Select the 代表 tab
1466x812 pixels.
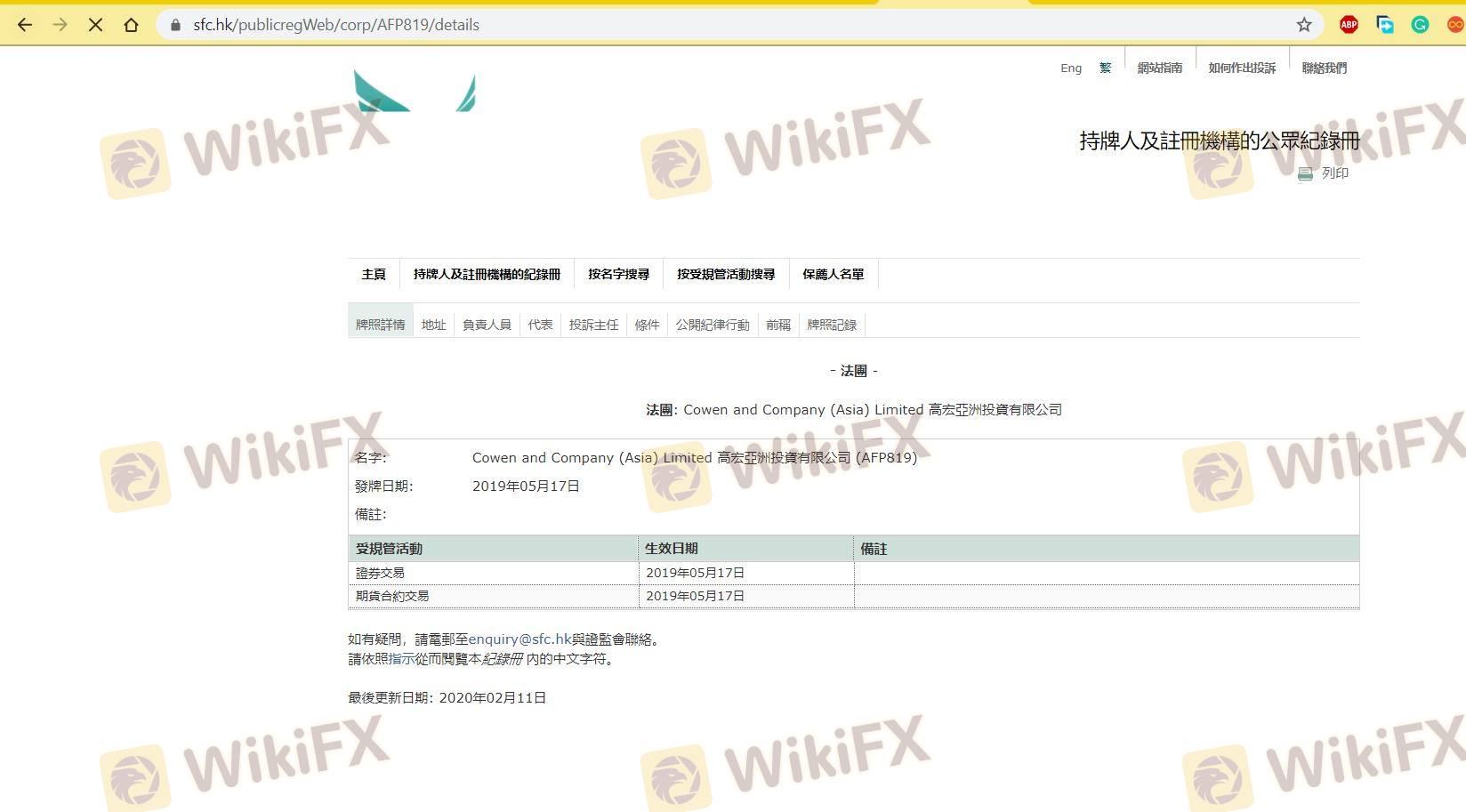540,325
